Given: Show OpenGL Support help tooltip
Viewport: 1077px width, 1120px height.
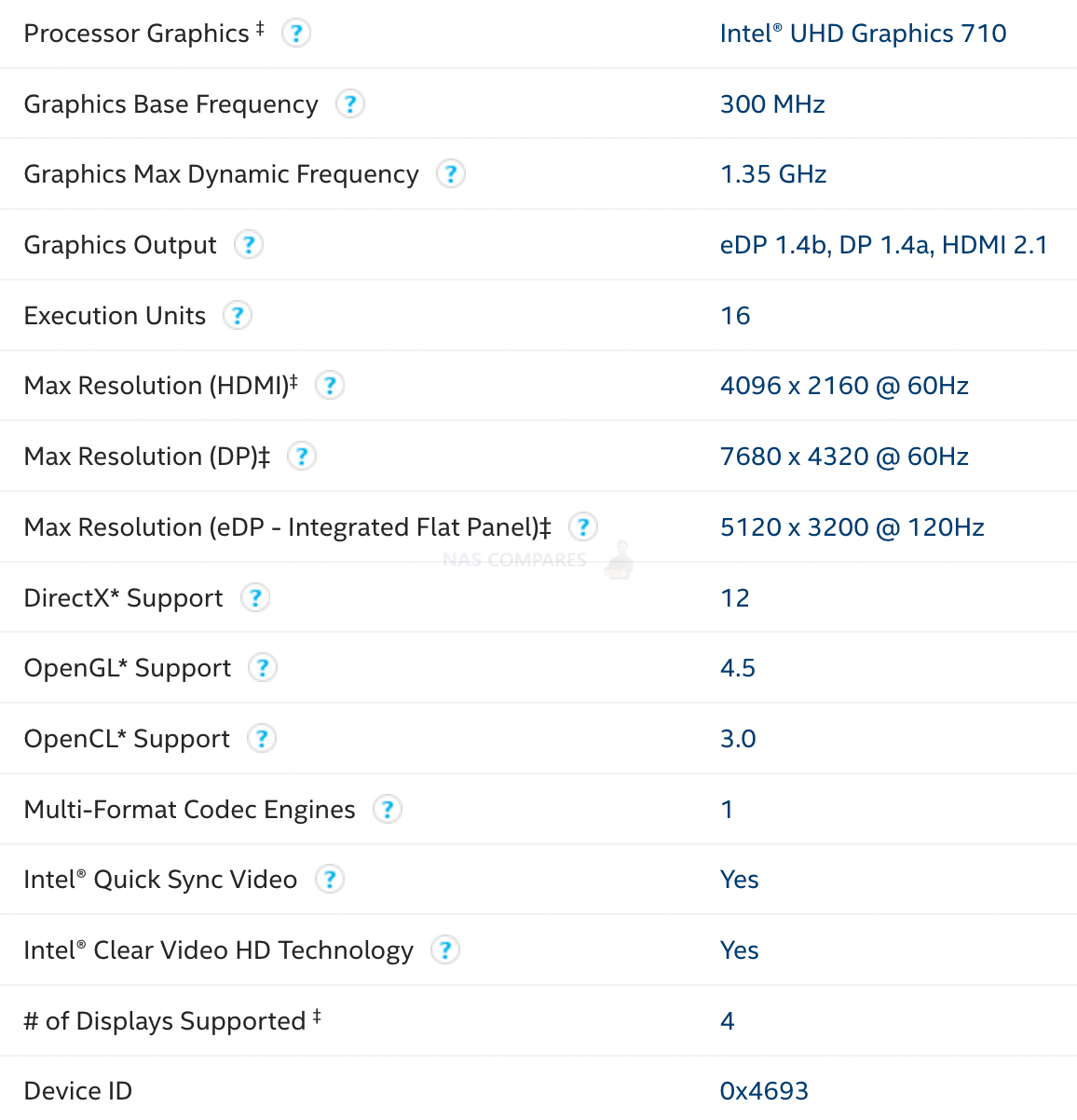Looking at the screenshot, I should click(x=263, y=668).
